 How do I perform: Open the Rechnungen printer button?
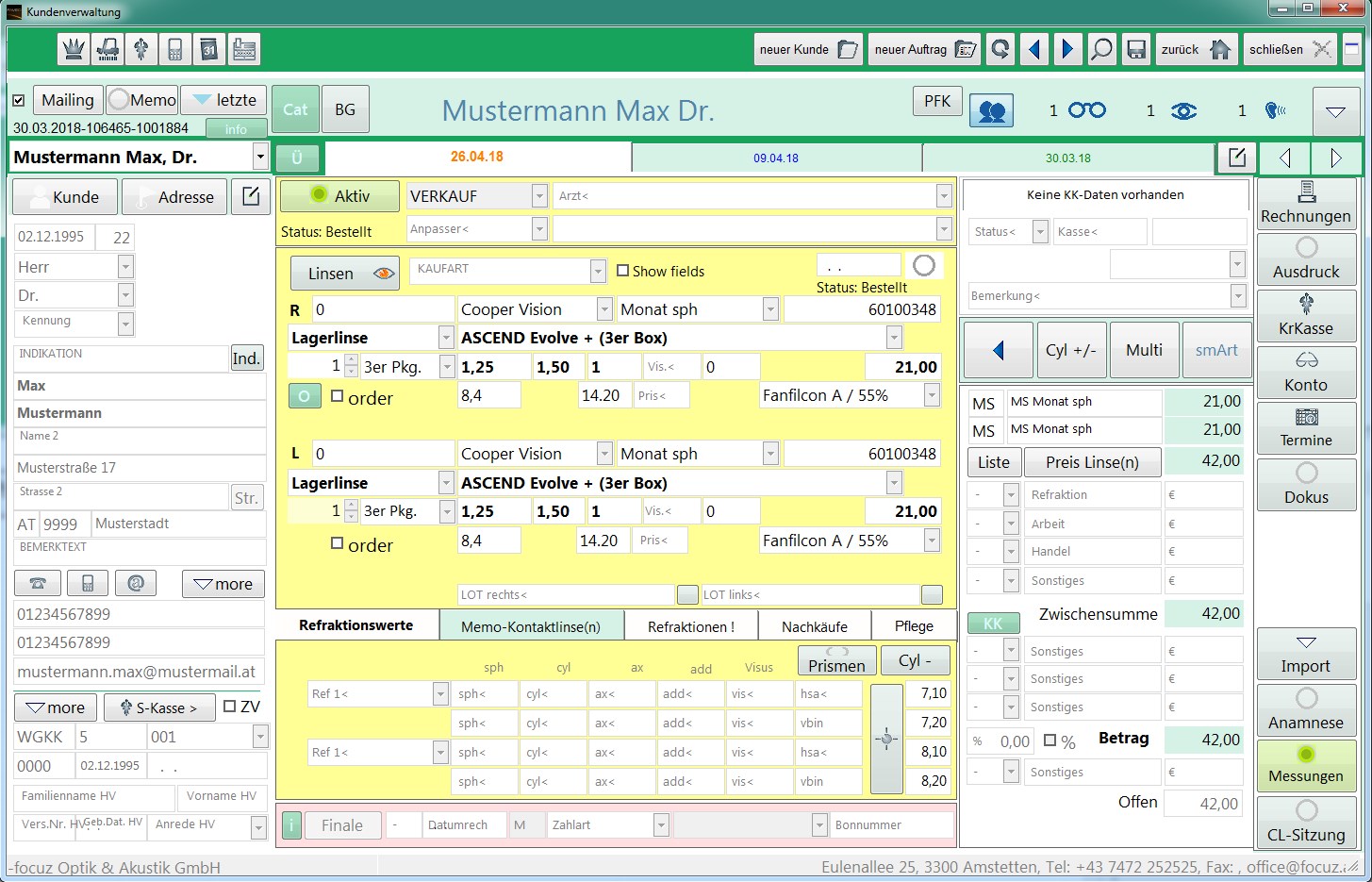(1306, 203)
